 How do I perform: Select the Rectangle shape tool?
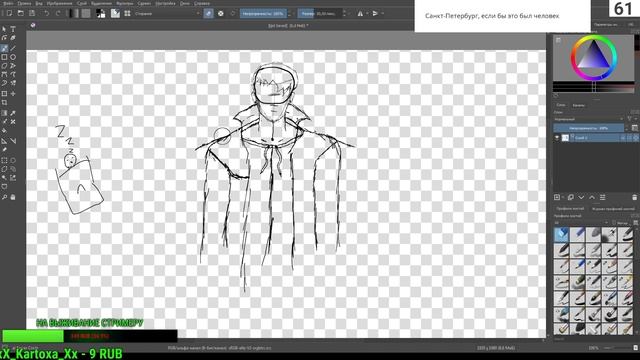[4, 57]
